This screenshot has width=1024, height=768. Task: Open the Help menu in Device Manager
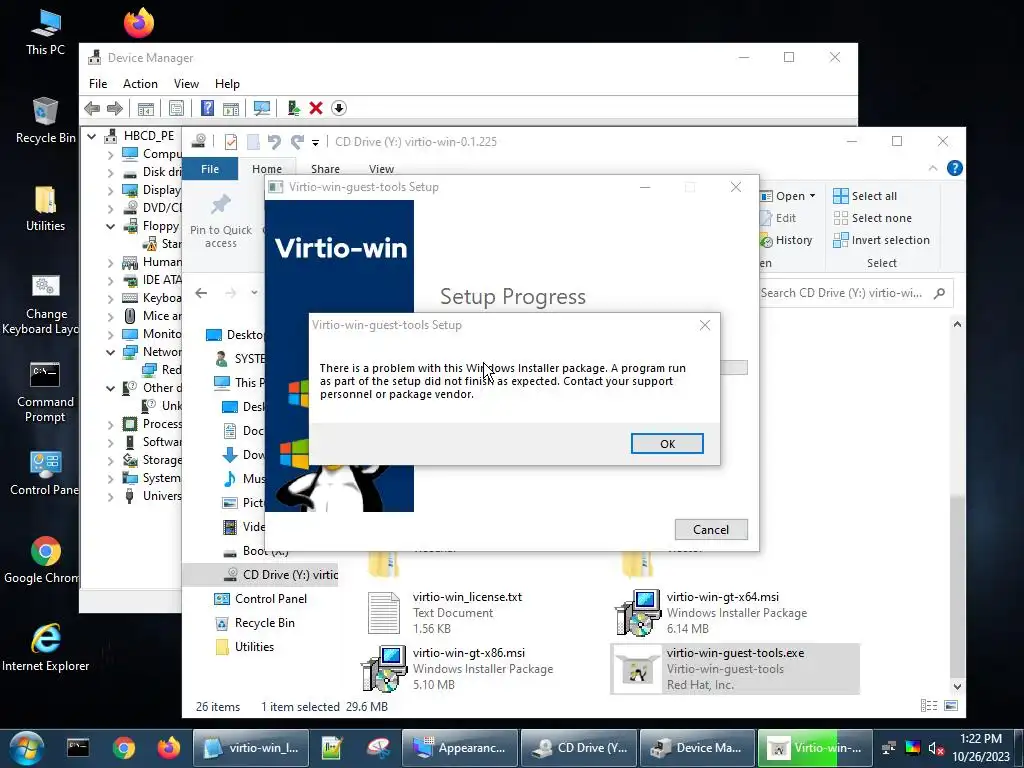227,84
